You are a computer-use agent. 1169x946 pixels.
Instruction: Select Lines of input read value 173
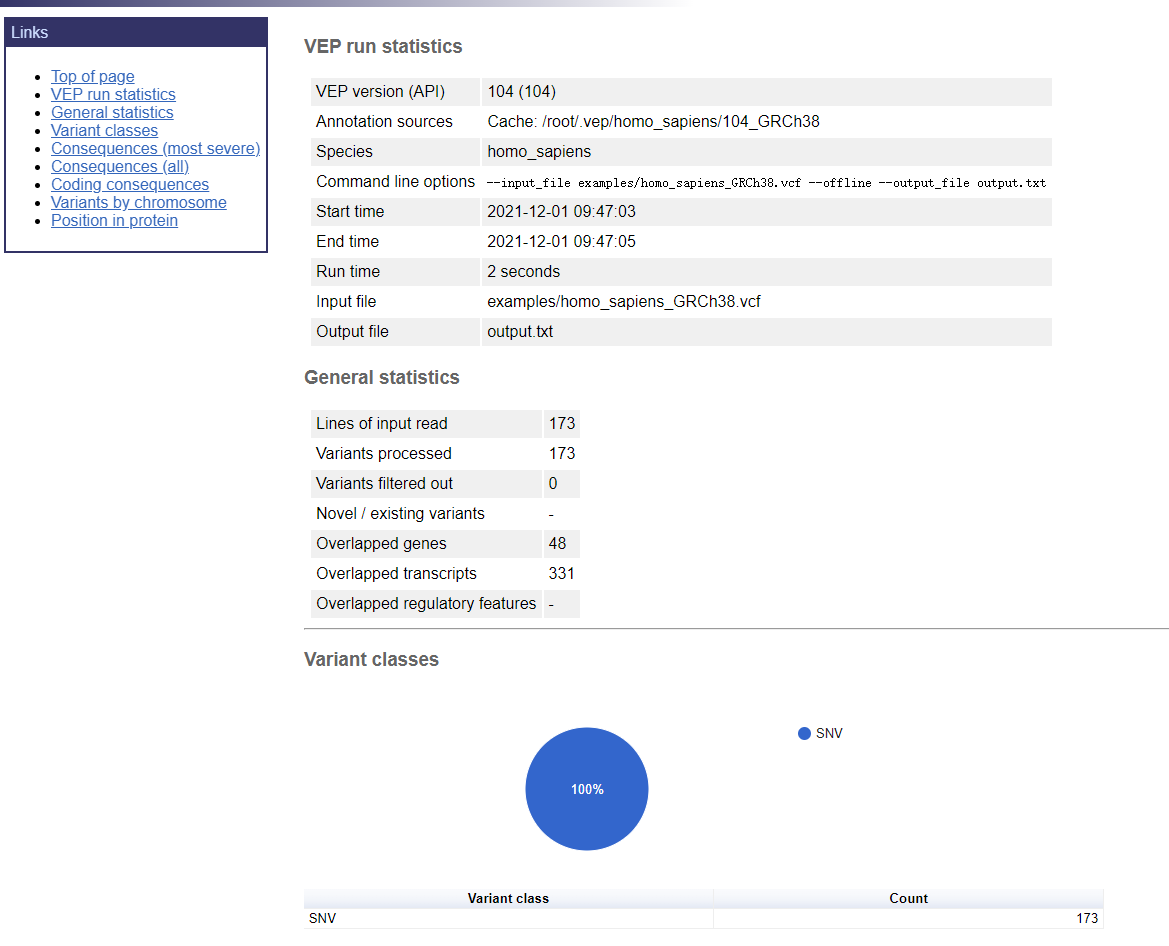click(562, 423)
